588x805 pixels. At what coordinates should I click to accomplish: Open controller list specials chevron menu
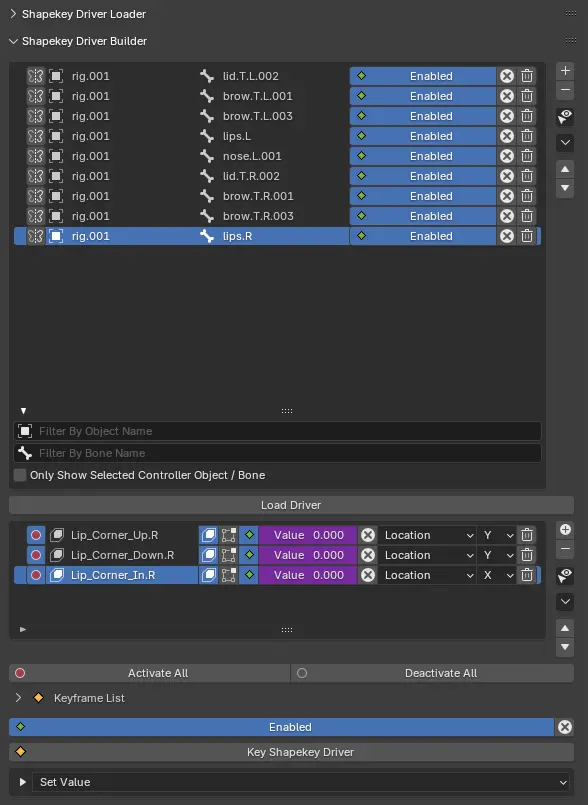coord(565,142)
